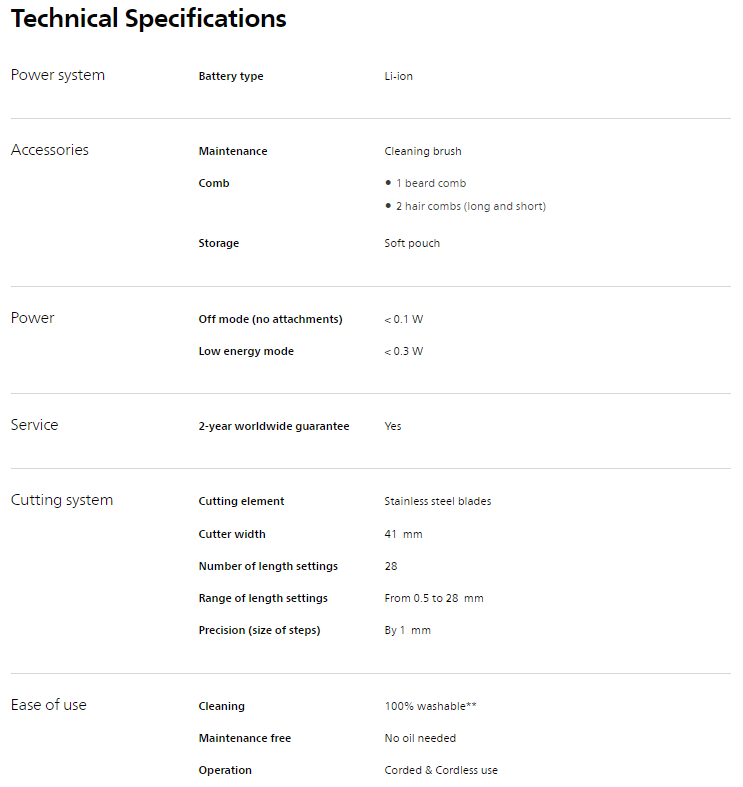Click the Service section label
Image resolution: width=743 pixels, height=787 pixels.
(34, 425)
